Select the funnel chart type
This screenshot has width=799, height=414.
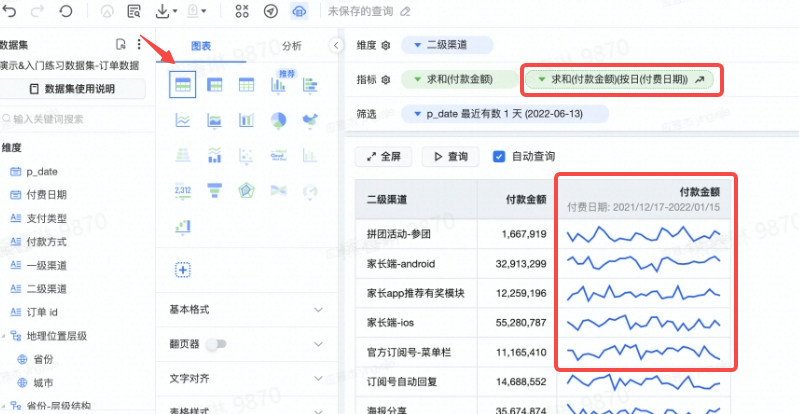pos(215,191)
